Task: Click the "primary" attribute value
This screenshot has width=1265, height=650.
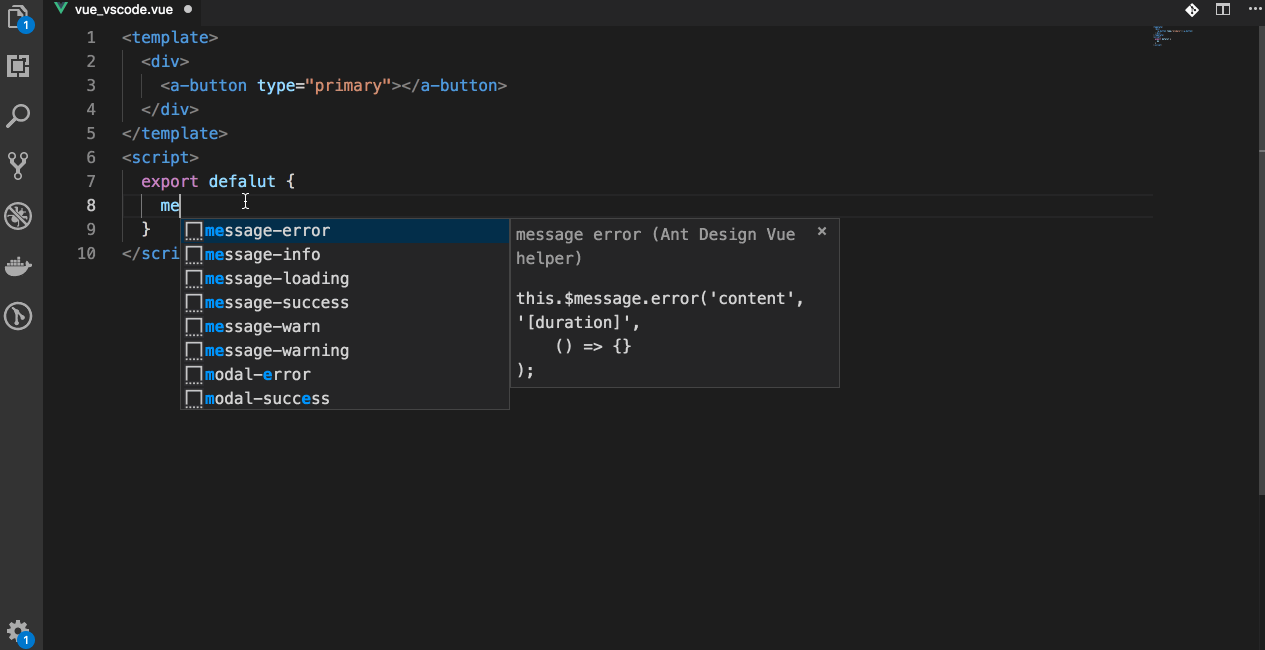Action: [348, 86]
